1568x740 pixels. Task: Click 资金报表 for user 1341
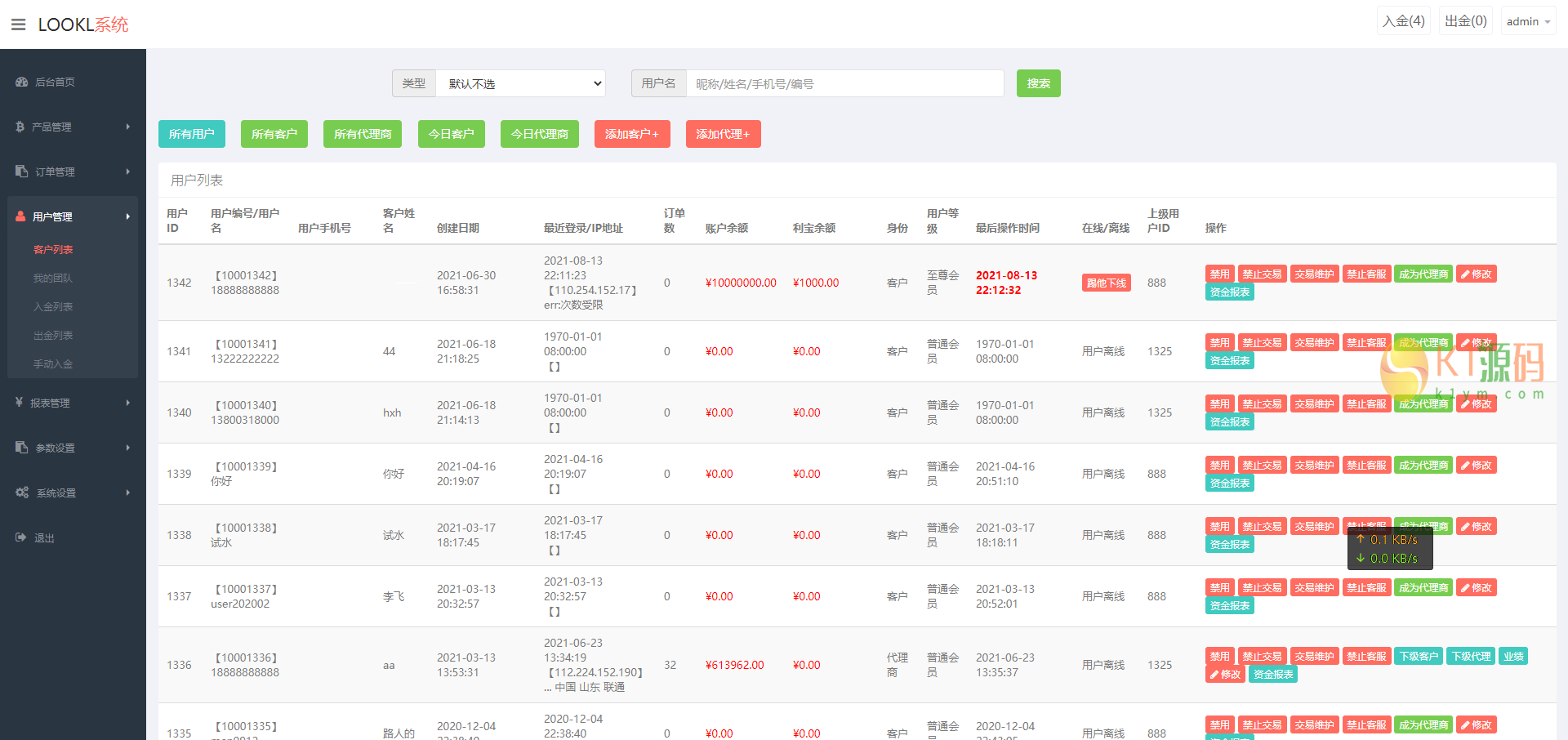point(1230,361)
